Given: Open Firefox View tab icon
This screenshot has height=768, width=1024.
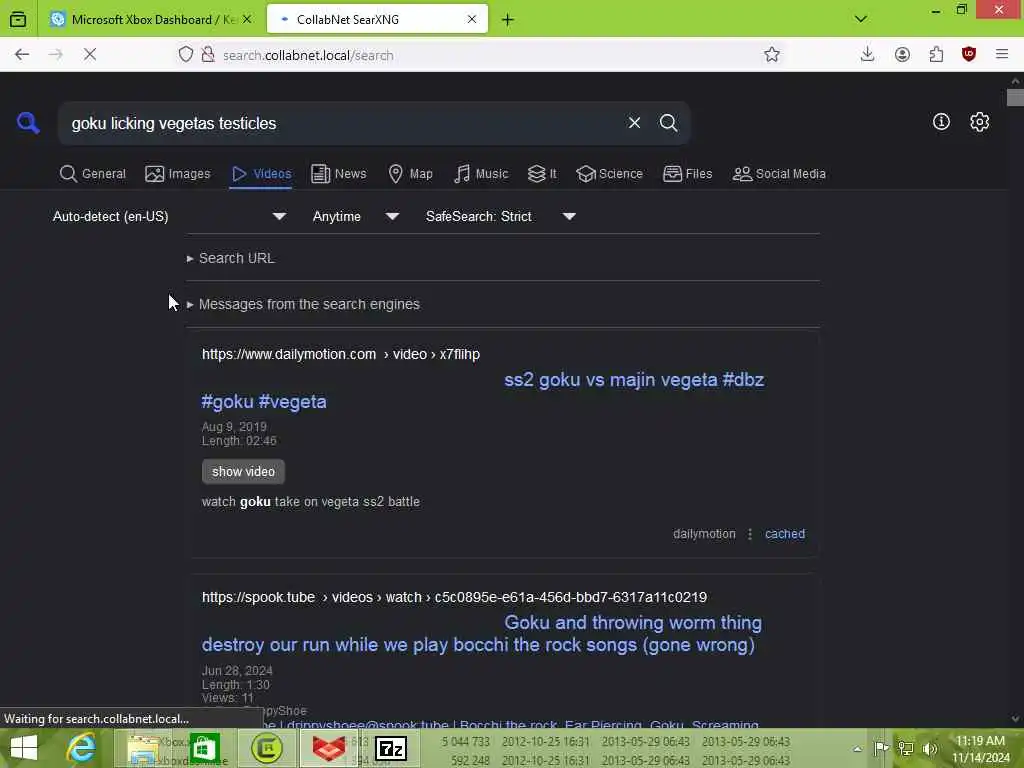Looking at the screenshot, I should (x=18, y=20).
